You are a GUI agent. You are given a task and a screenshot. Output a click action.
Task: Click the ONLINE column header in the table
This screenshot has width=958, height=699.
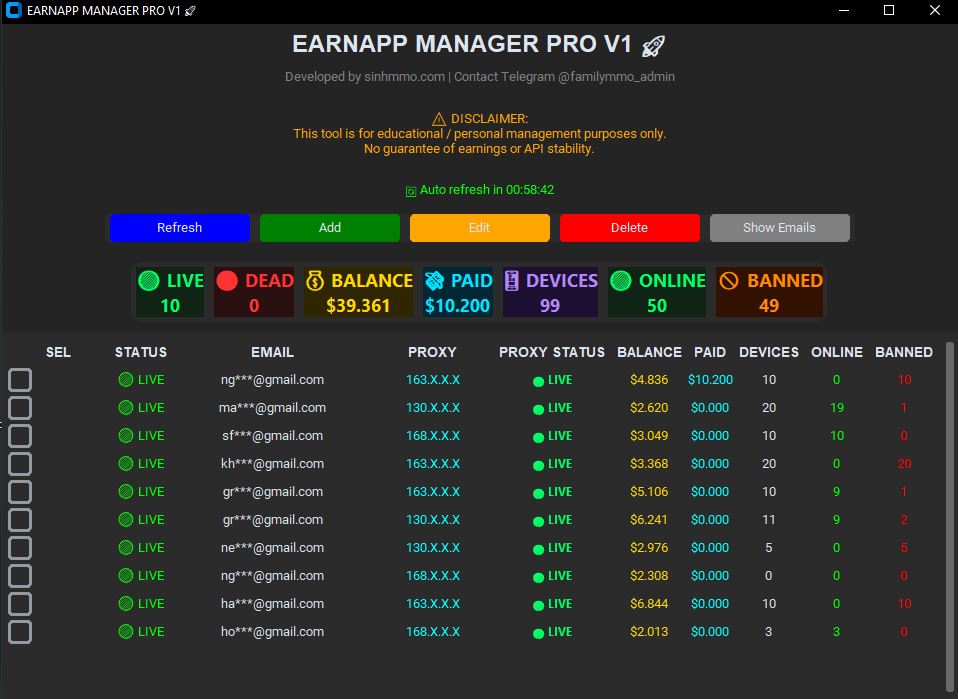837,352
